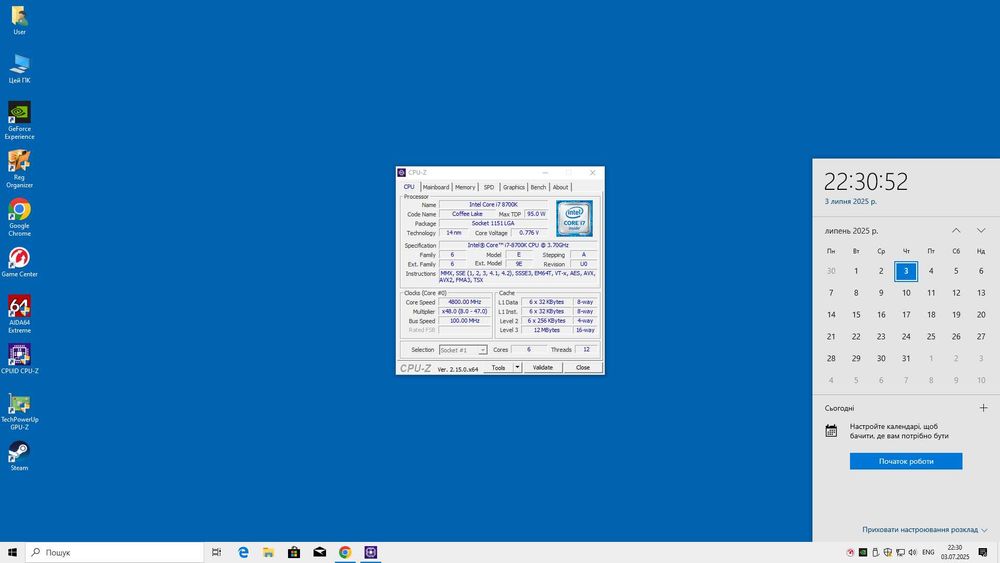
Task: Select July 17 in the calendar
Action: tap(906, 314)
